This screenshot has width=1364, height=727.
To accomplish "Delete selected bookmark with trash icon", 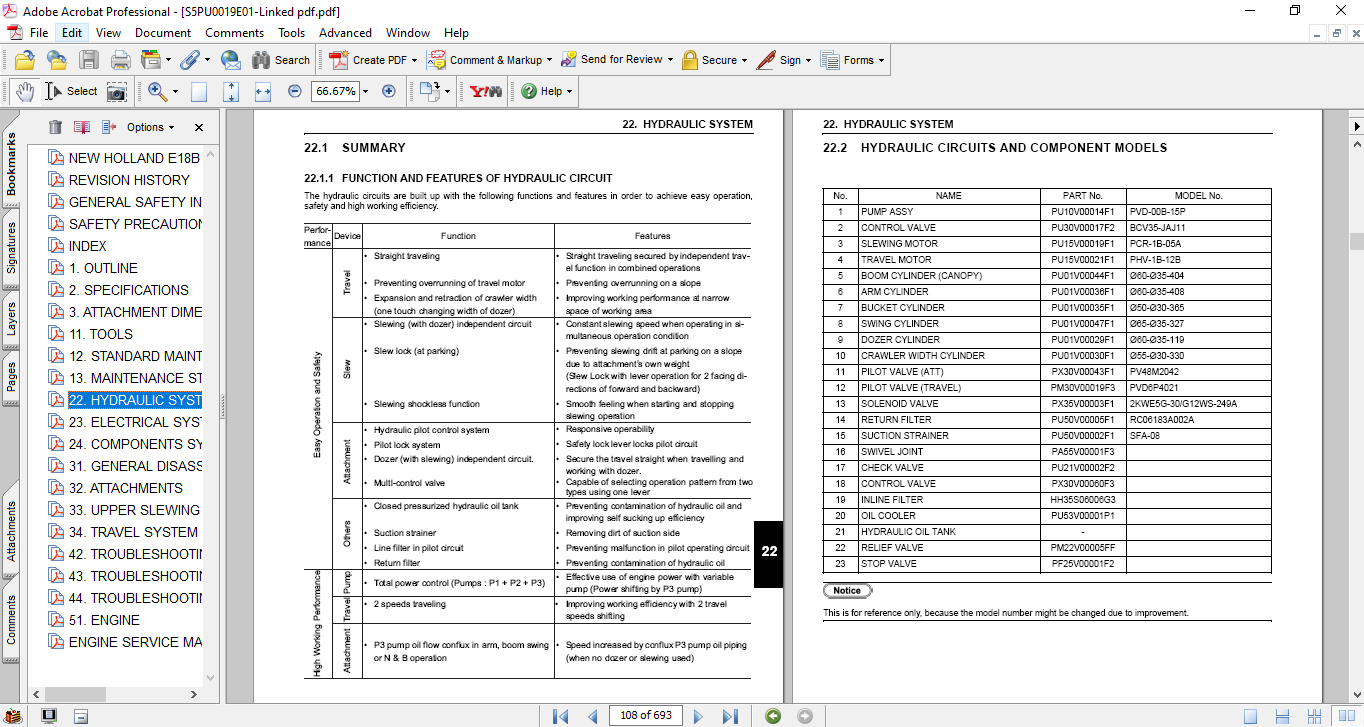I will tap(55, 127).
